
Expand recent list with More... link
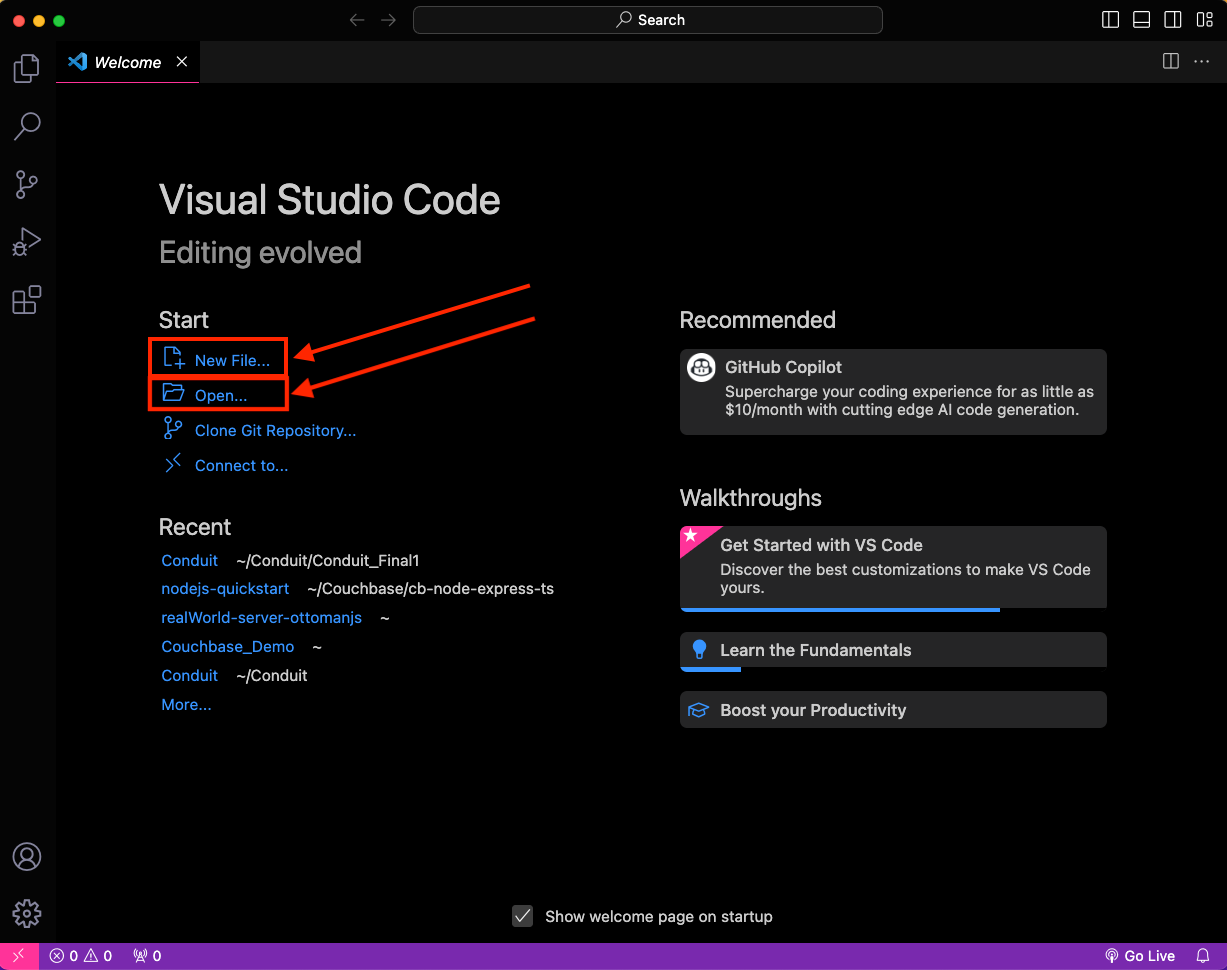186,705
